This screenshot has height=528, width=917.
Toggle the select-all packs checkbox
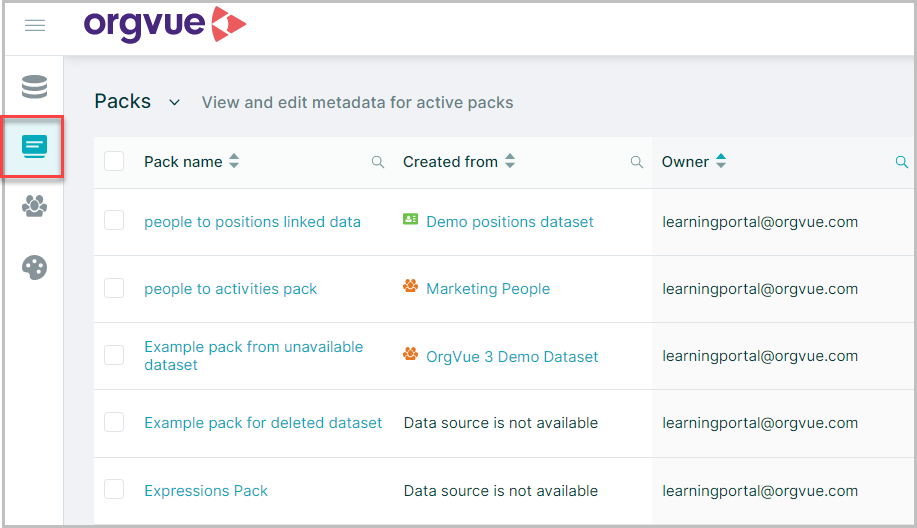click(x=114, y=161)
